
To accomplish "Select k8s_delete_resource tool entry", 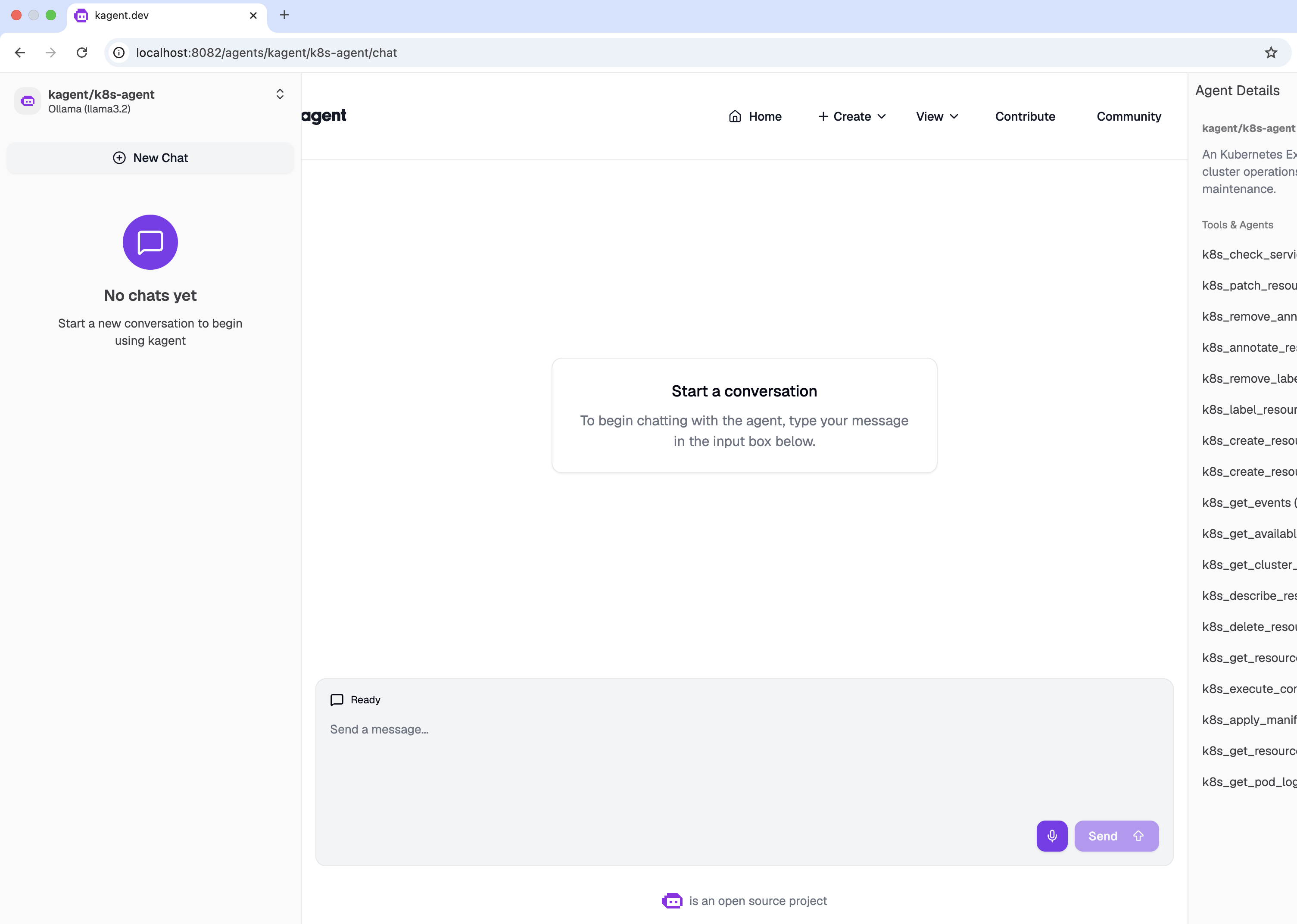I will point(1249,627).
